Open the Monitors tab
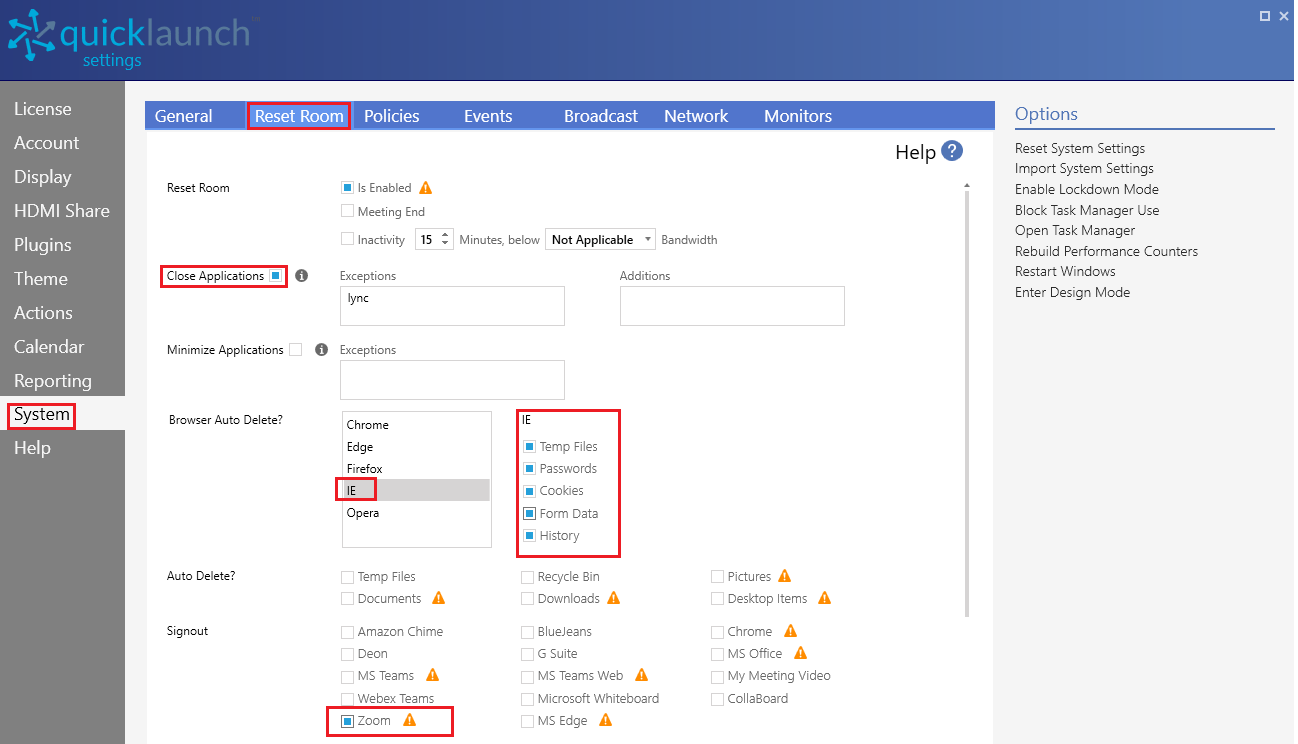 [798, 116]
